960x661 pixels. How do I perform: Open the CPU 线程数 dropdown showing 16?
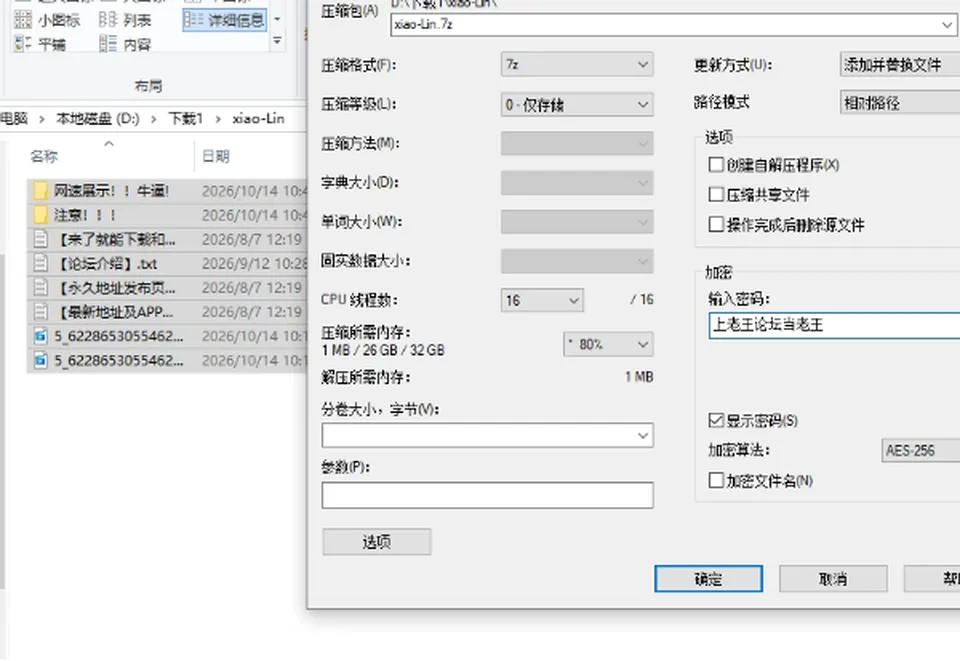542,300
